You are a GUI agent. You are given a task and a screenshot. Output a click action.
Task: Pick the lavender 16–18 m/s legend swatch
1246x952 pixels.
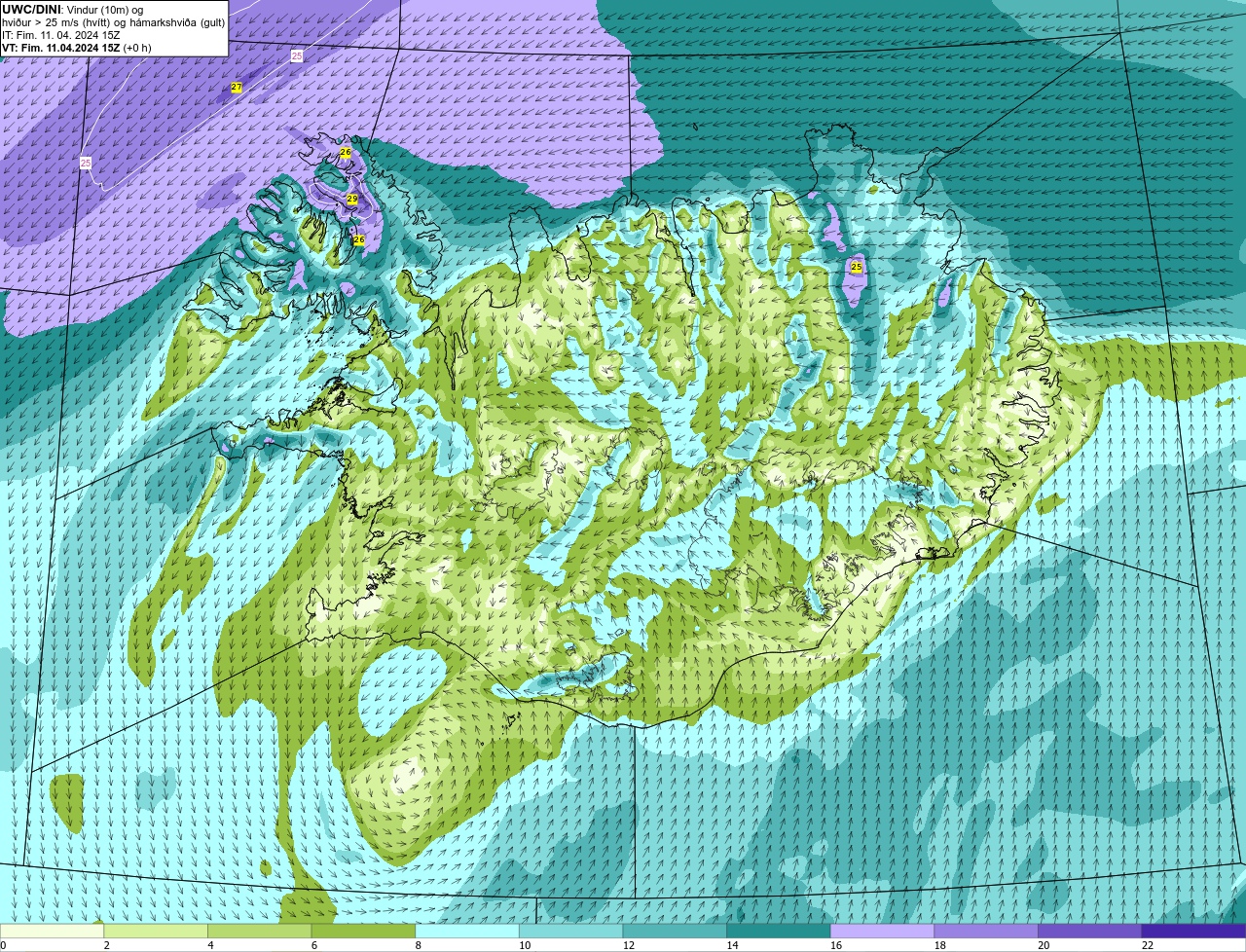[x=882, y=931]
